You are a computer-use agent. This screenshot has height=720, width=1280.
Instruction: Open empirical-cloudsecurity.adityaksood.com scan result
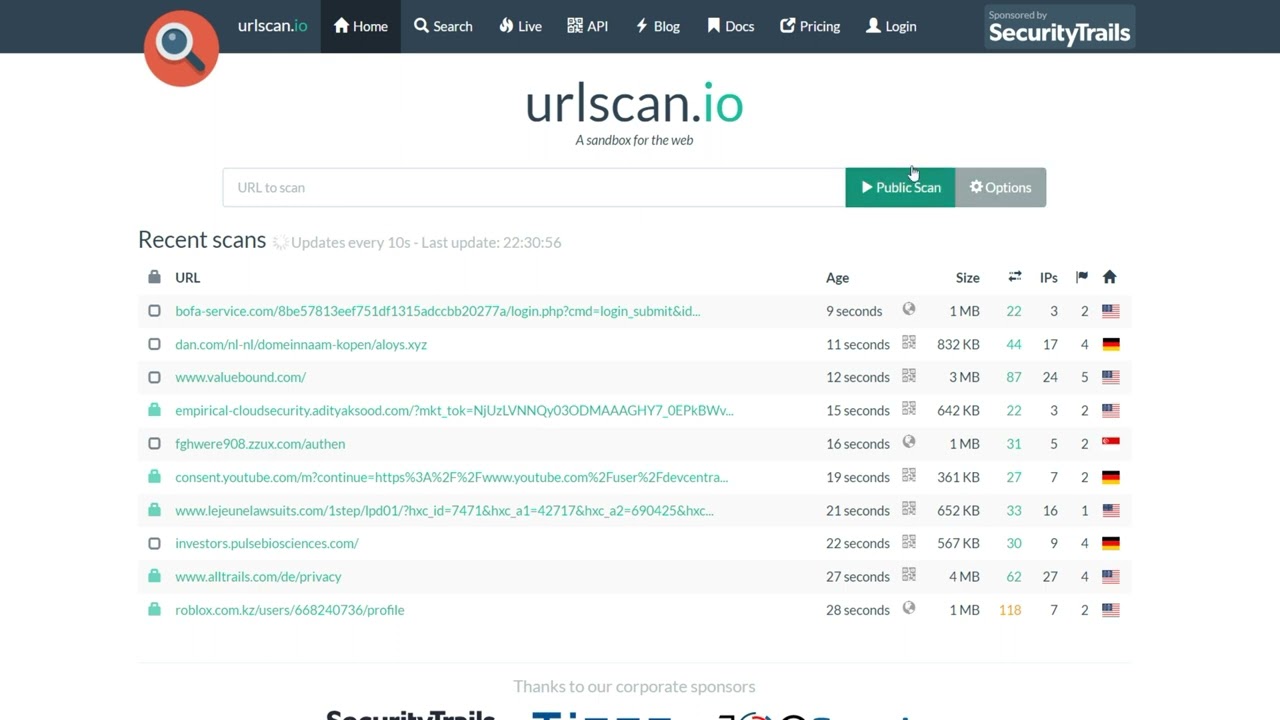(454, 410)
